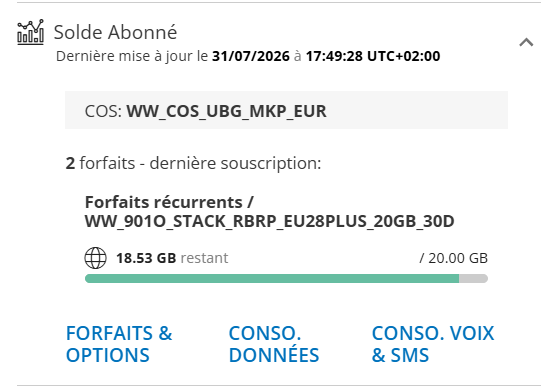Viewport: 553px width, 388px height.
Task: Select the Solde Abonné heading
Action: point(115,32)
